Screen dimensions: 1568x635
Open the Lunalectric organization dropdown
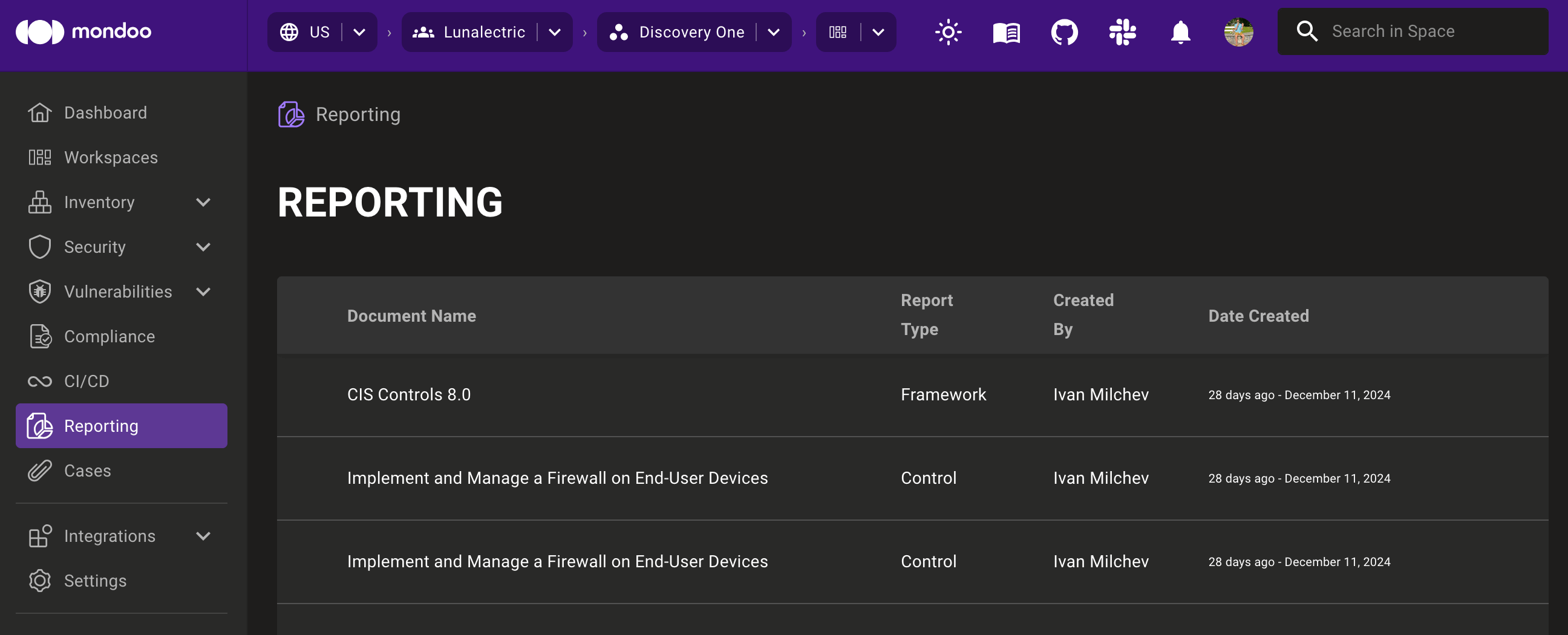pos(555,31)
